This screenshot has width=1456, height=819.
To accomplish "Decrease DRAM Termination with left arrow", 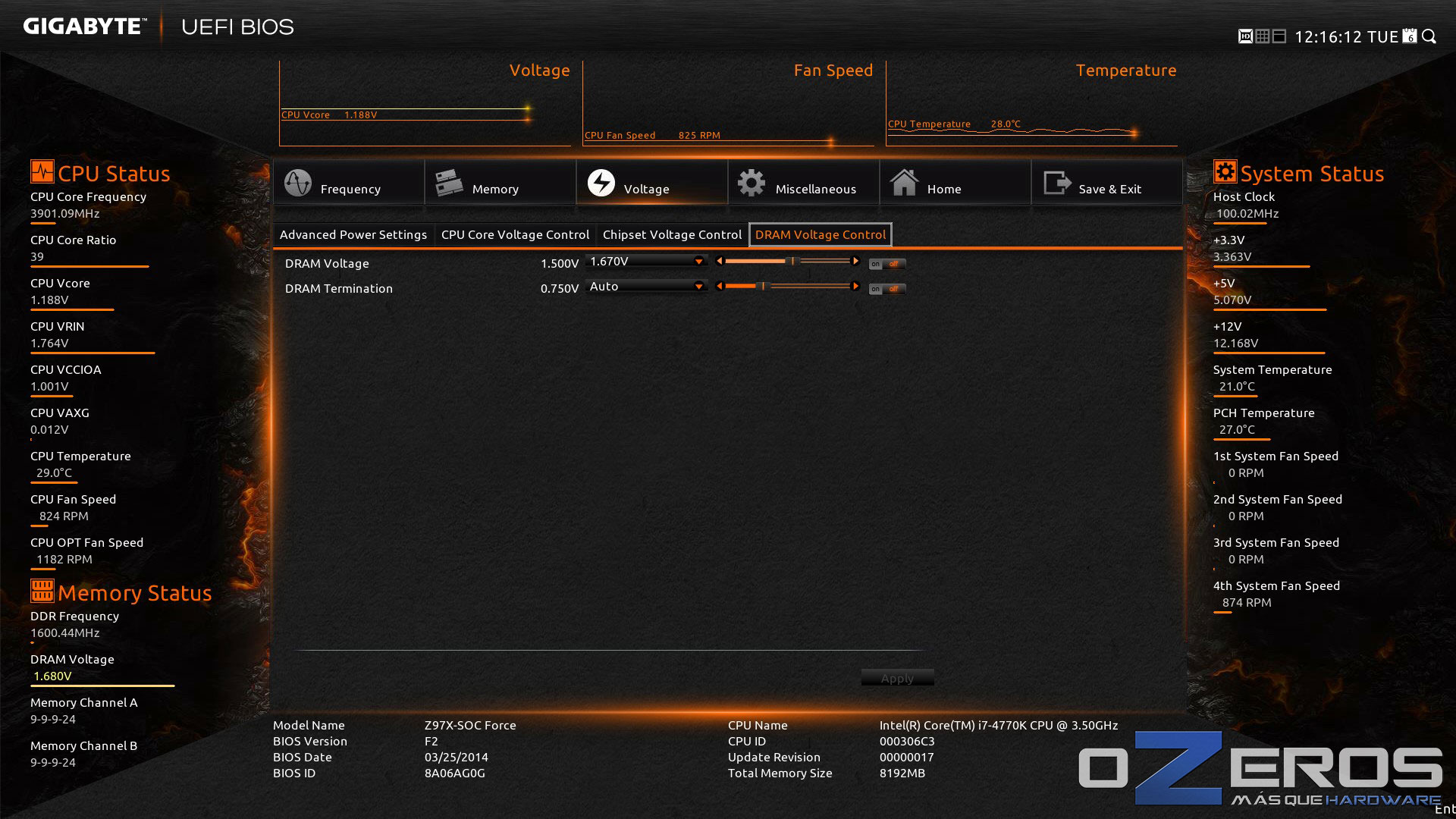I will pyautogui.click(x=719, y=286).
